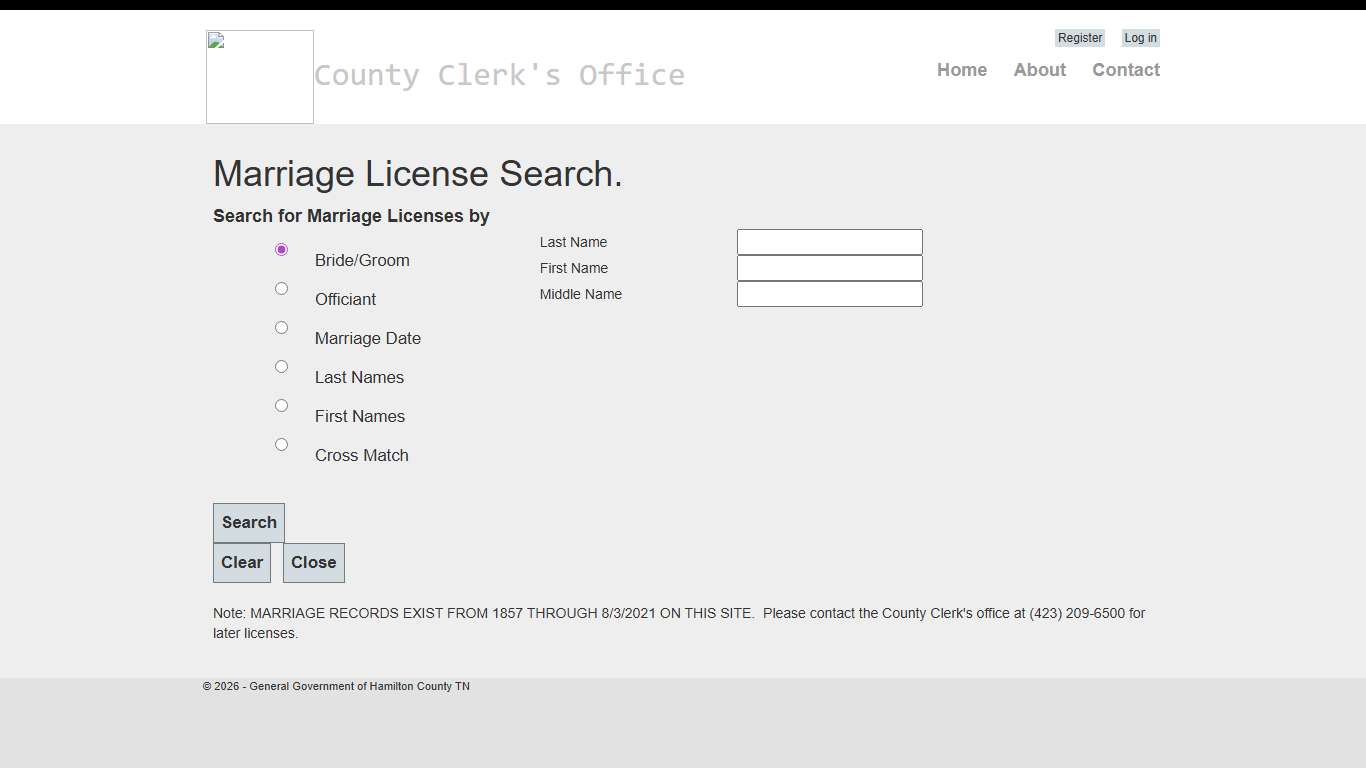Viewport: 1366px width, 768px height.
Task: Open the Contact page
Action: point(1126,70)
